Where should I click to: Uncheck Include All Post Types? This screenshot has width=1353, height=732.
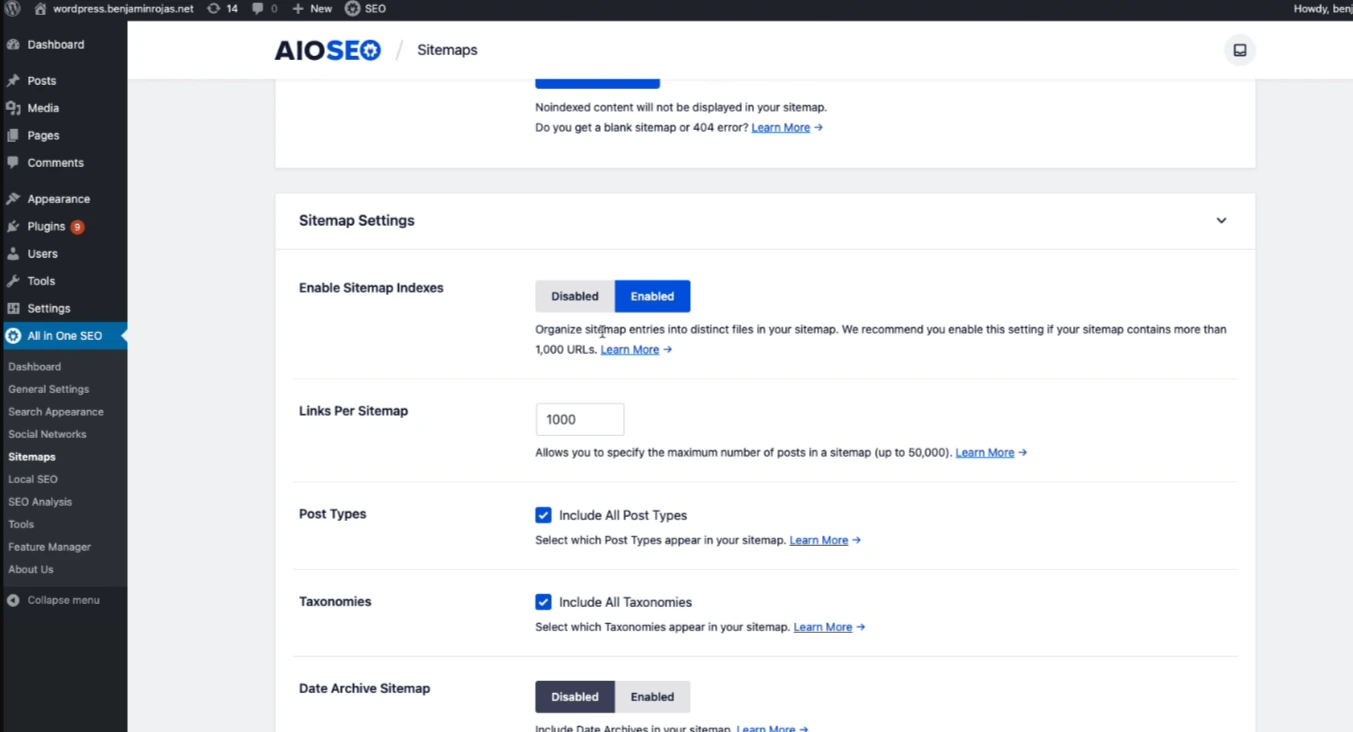(543, 515)
